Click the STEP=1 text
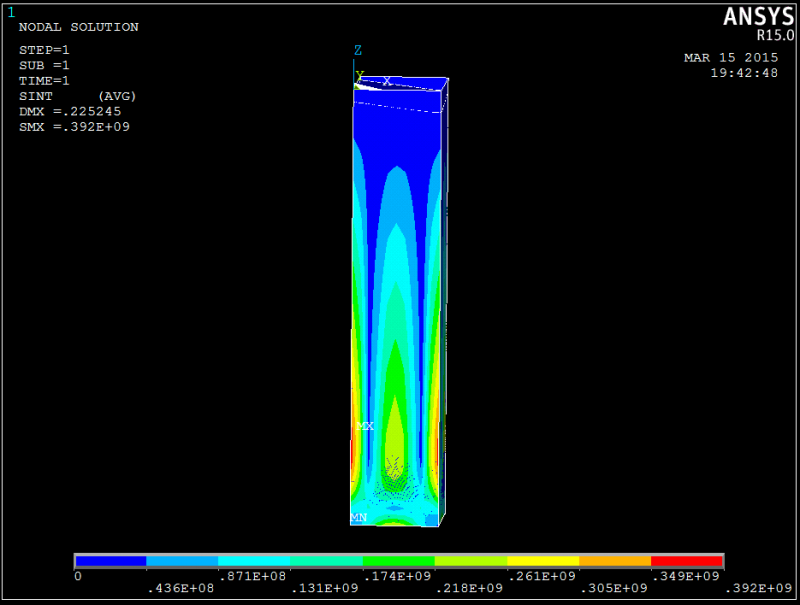The height and width of the screenshot is (605, 800). (44, 50)
